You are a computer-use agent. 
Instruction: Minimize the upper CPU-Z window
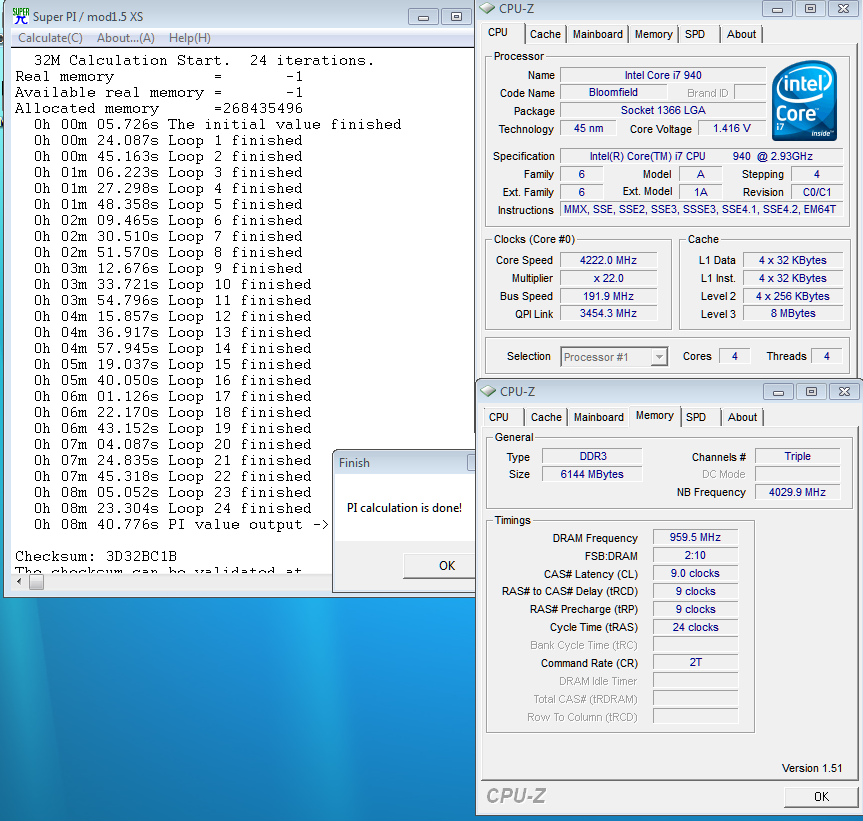pos(777,9)
